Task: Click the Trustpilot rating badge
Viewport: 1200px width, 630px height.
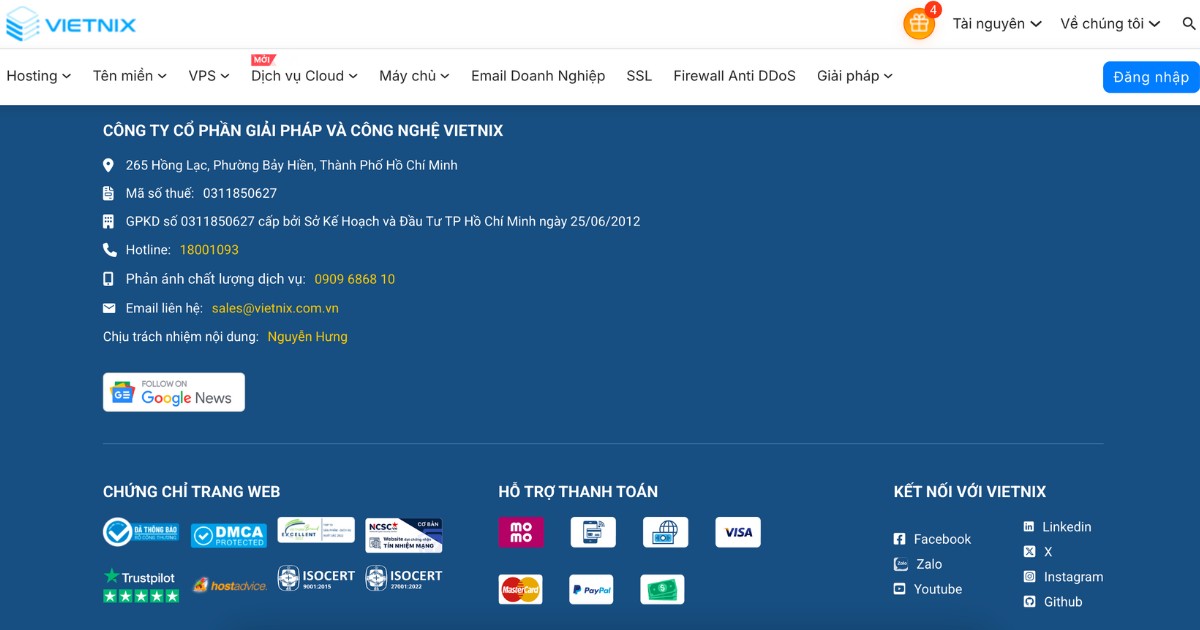Action: pyautogui.click(x=141, y=585)
